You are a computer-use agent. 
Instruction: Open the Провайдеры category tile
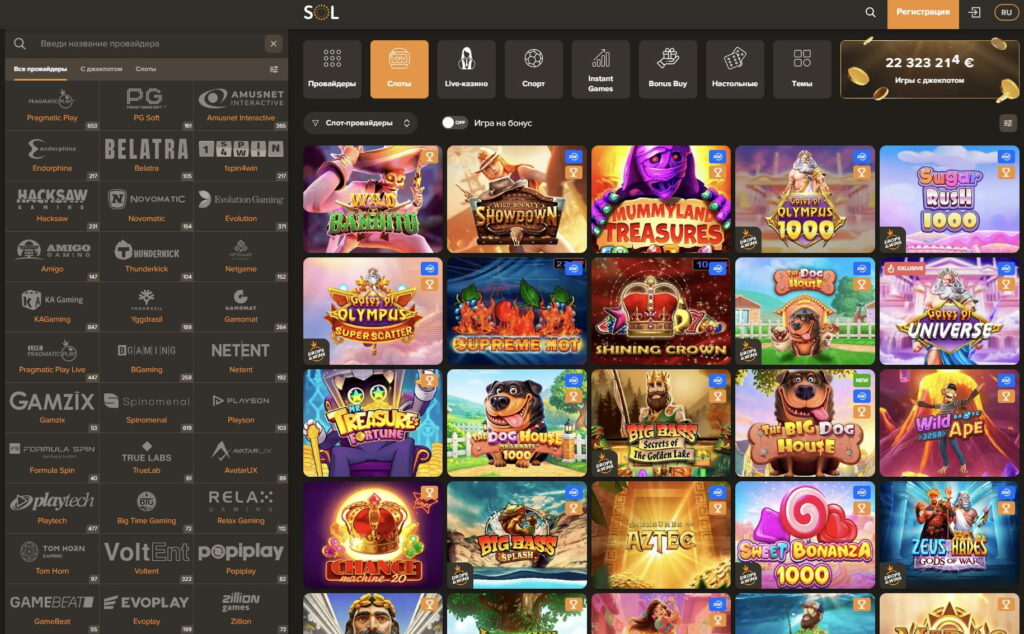point(332,69)
